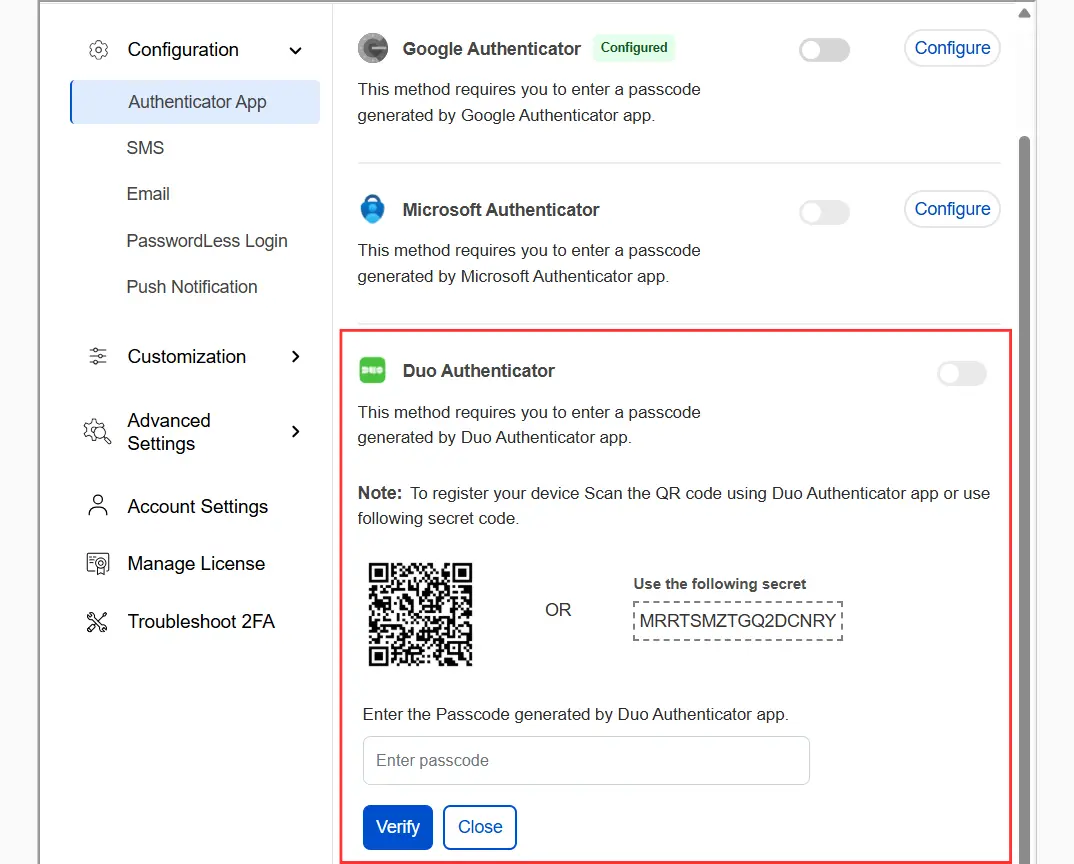Viewport: 1074px width, 864px height.
Task: Click the green Duo Authenticator logo
Action: (373, 370)
